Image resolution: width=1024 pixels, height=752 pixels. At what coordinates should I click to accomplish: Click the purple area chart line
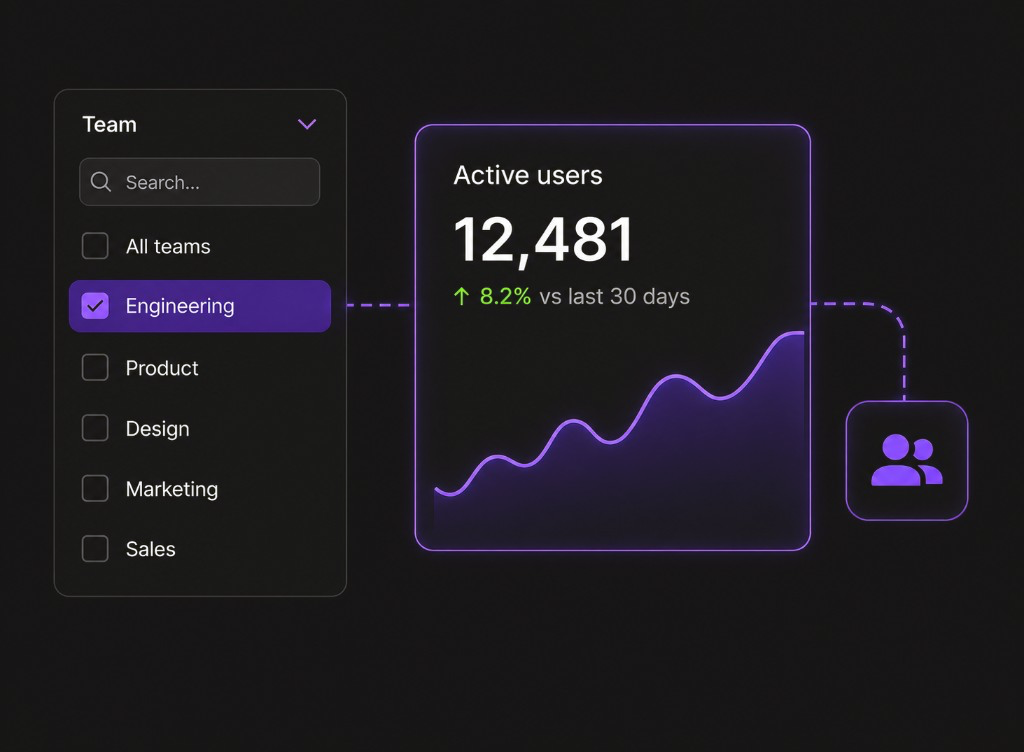pyautogui.click(x=619, y=414)
